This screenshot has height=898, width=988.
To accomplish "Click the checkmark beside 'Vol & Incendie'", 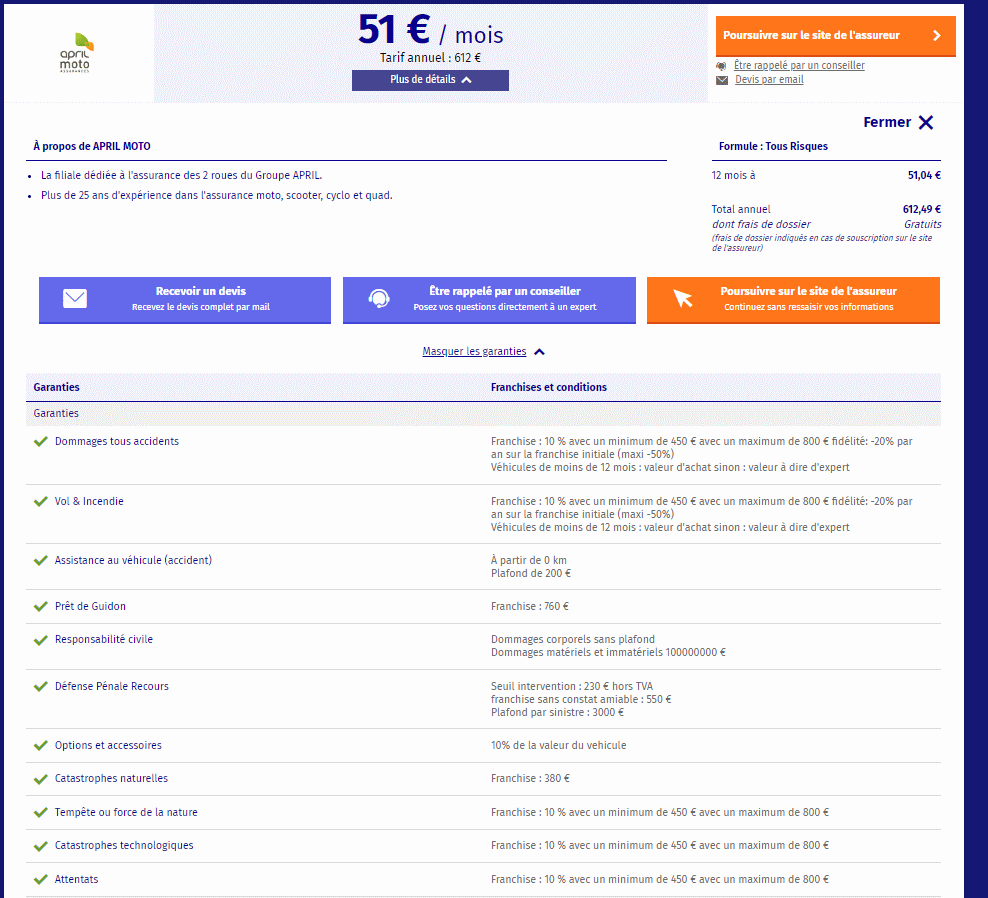I will (x=41, y=501).
